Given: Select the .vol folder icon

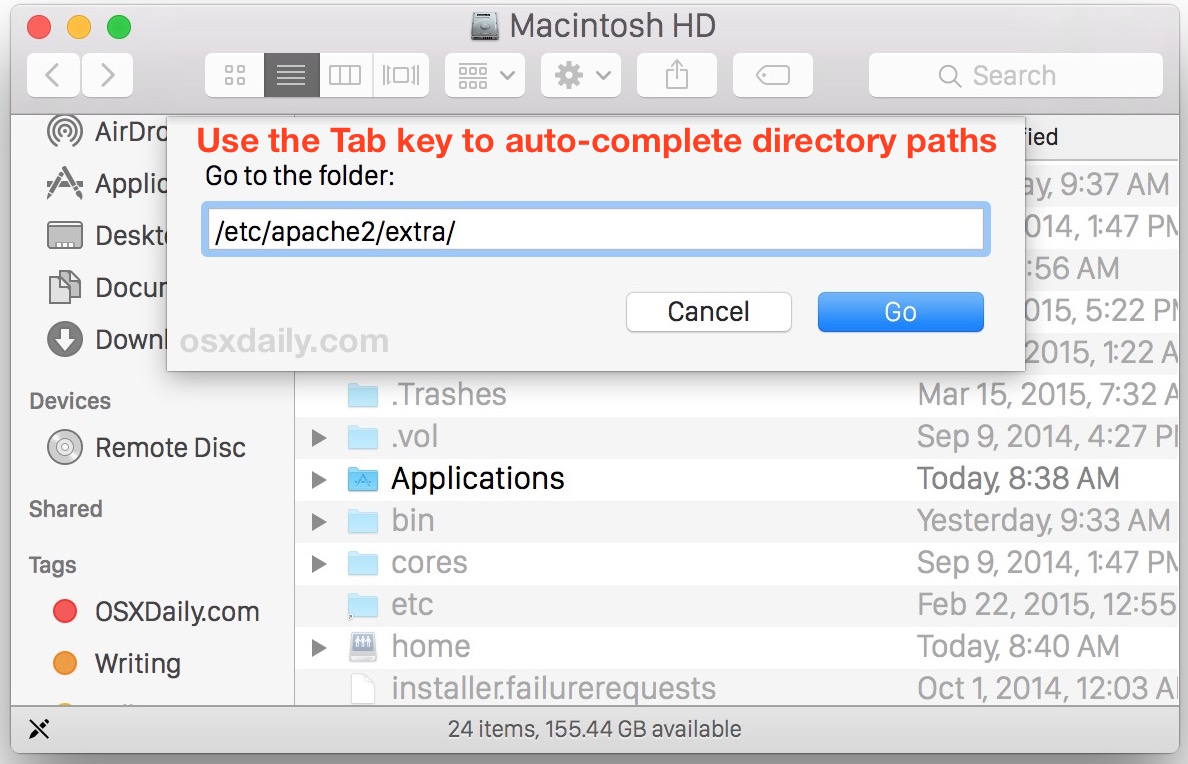Looking at the screenshot, I should 363,437.
